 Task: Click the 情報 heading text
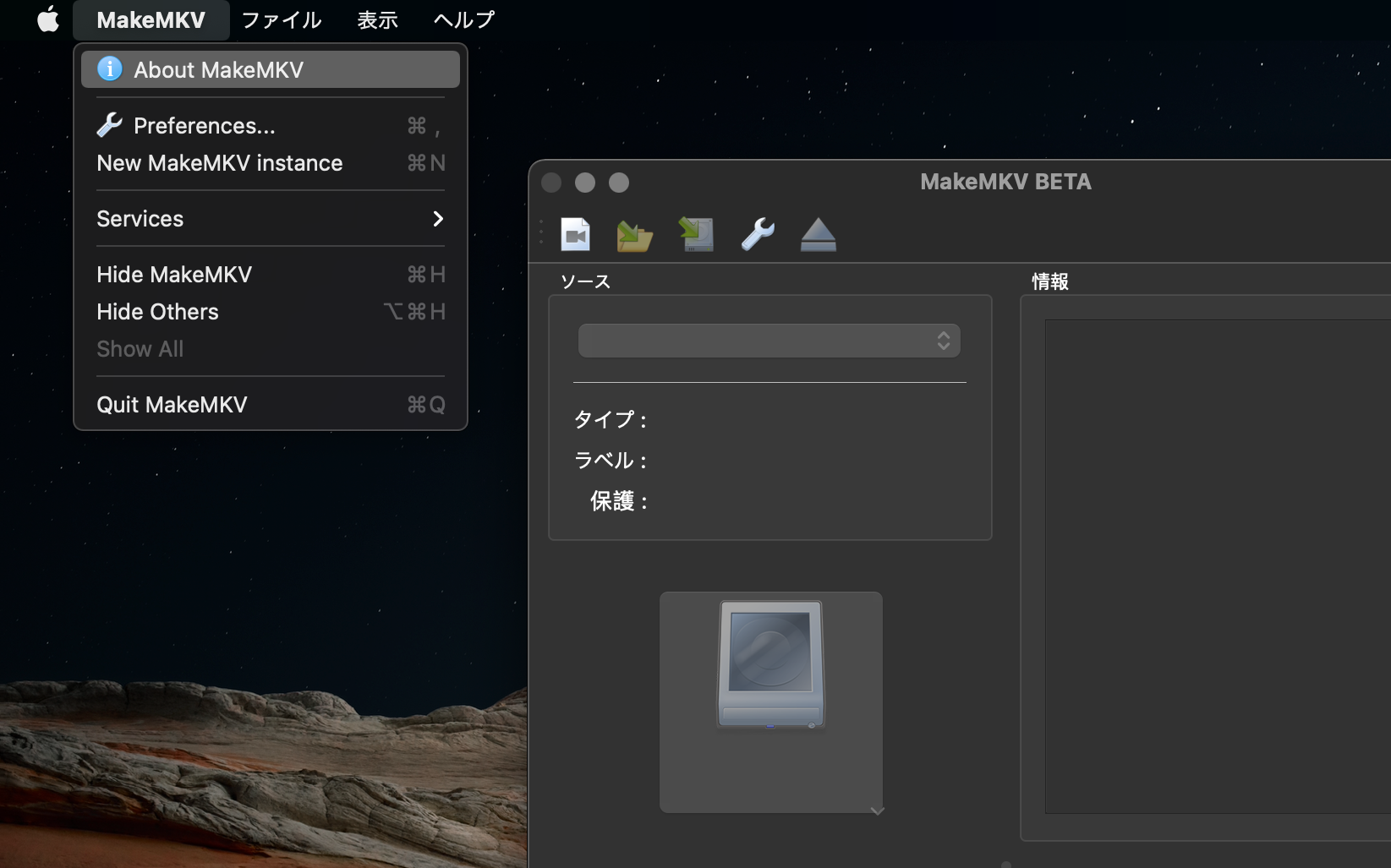[x=1050, y=281]
